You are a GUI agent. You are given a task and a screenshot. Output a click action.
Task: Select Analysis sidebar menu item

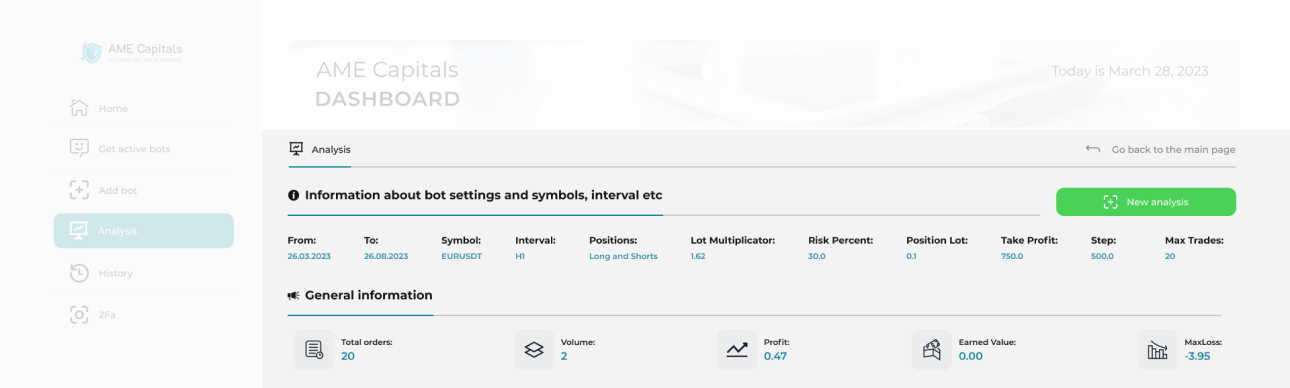pos(144,231)
